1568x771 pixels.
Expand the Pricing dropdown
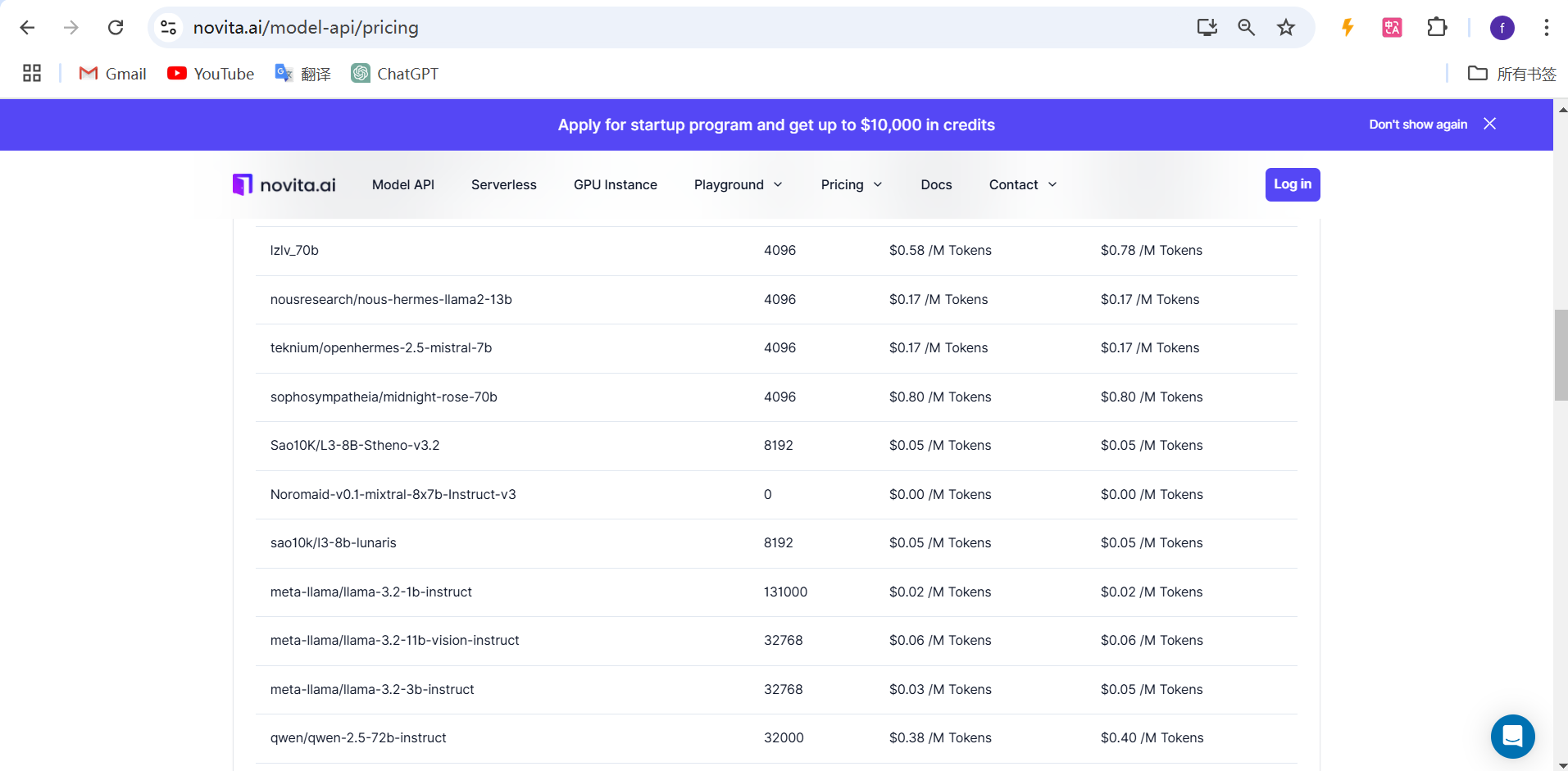click(x=852, y=185)
